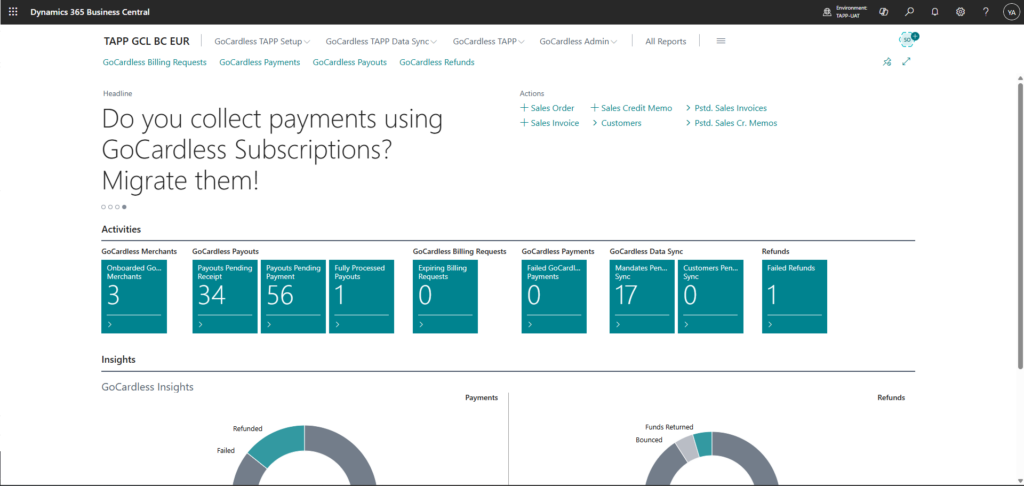Viewport: 1024px width, 486px height.
Task: Click the help question mark icon
Action: point(985,12)
